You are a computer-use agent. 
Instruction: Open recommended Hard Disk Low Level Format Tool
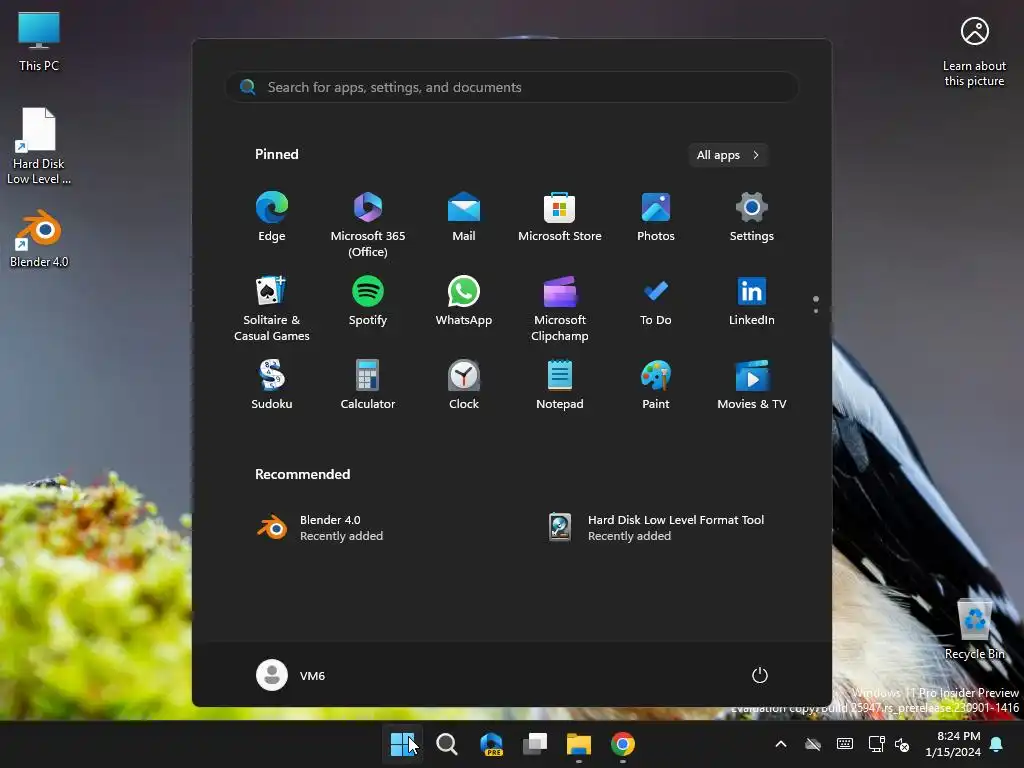[656, 528]
